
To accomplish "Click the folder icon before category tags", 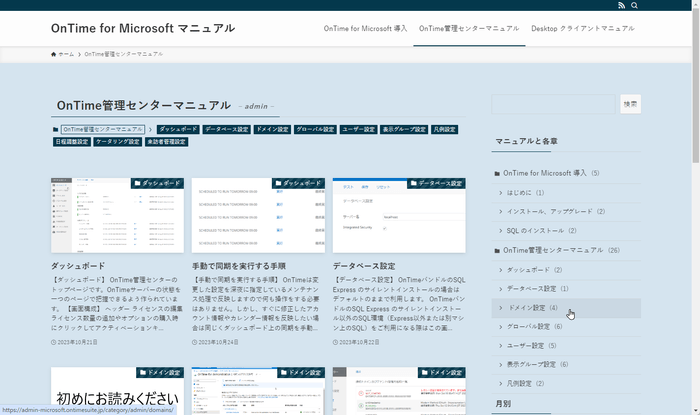I will click(x=55, y=129).
